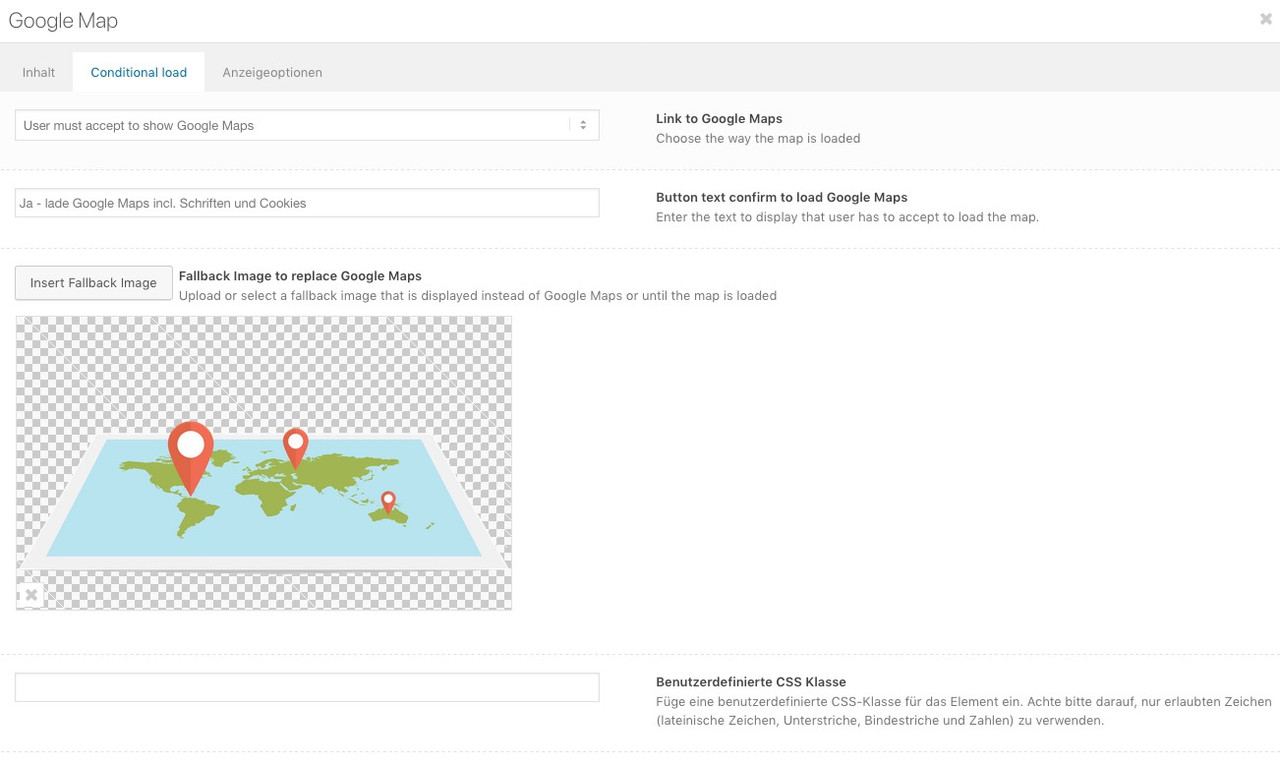Close the Google Map dialog
1280x775 pixels.
[1265, 19]
